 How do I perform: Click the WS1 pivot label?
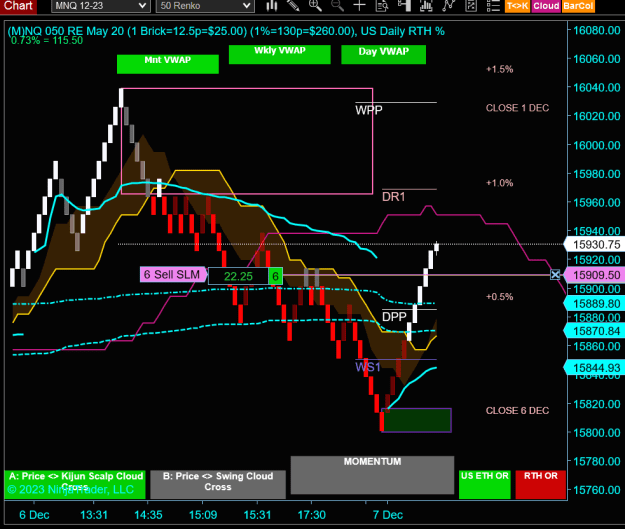click(368, 367)
